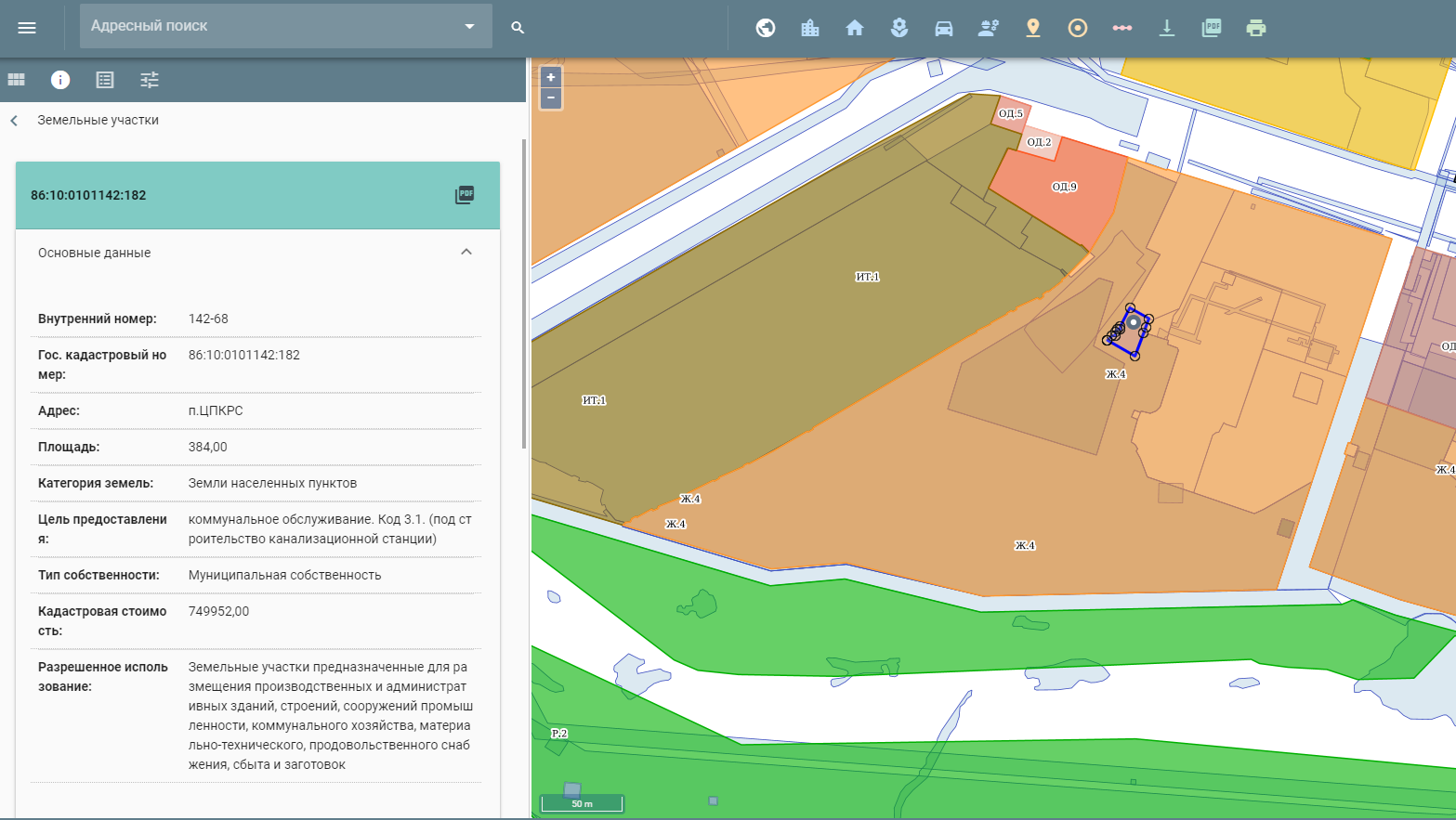Collapse the Основные данные section
The width and height of the screenshot is (1456, 820).
click(x=466, y=253)
